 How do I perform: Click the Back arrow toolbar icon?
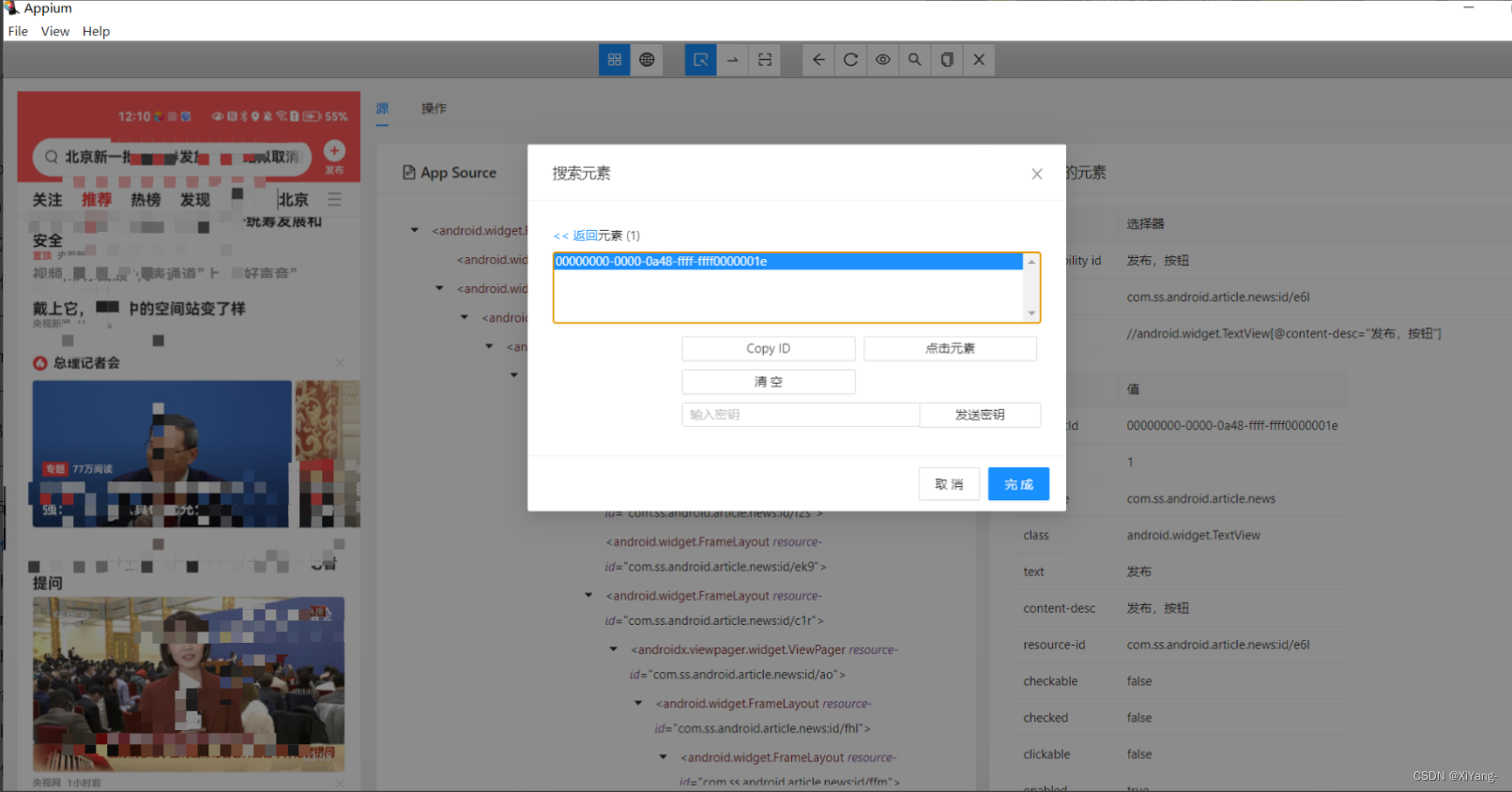[818, 60]
